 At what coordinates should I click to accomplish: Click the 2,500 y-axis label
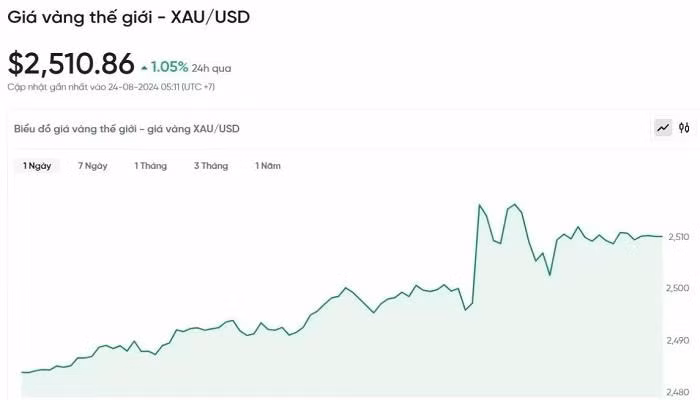[677, 289]
